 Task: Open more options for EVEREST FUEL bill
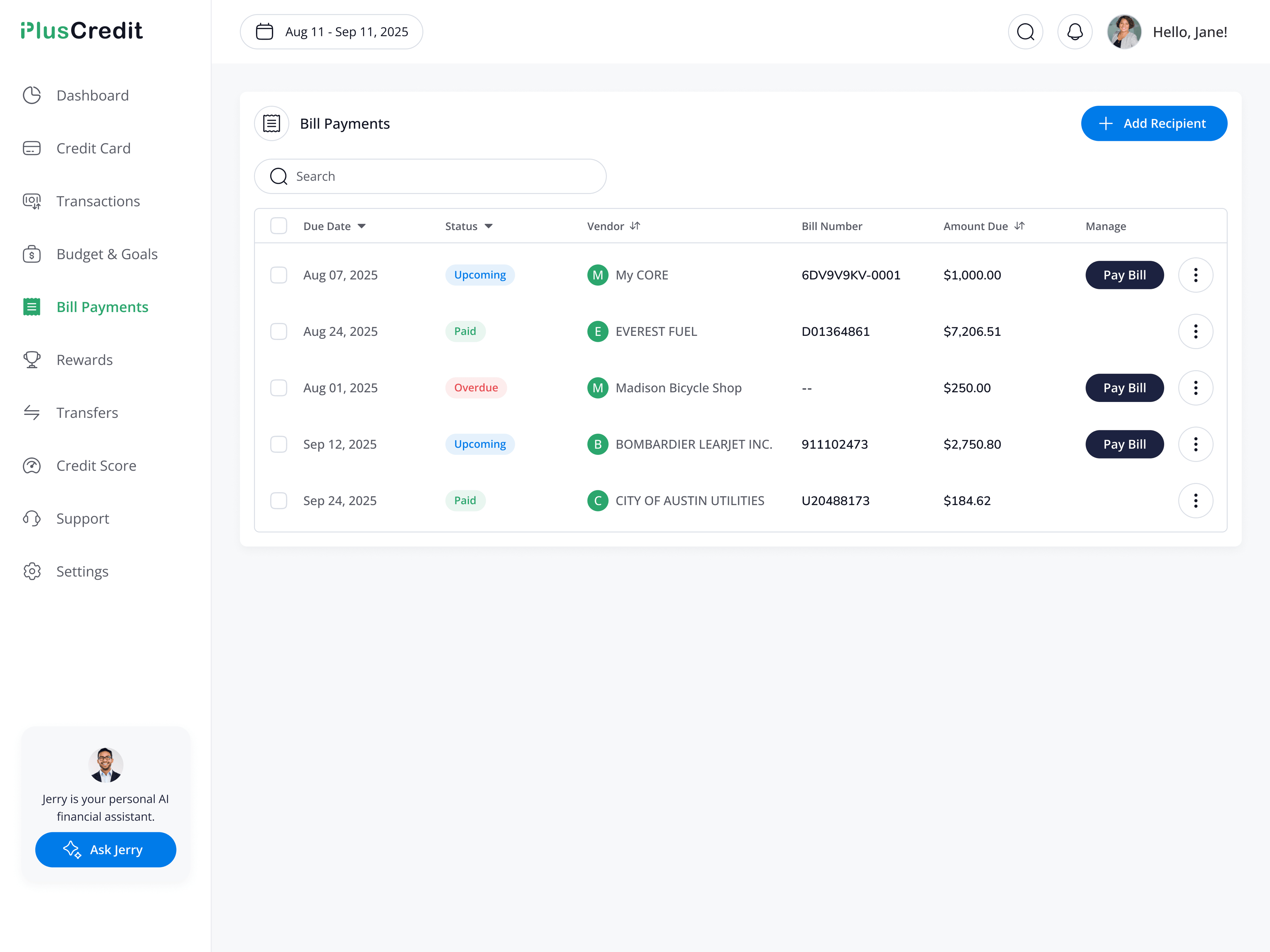[x=1196, y=331]
